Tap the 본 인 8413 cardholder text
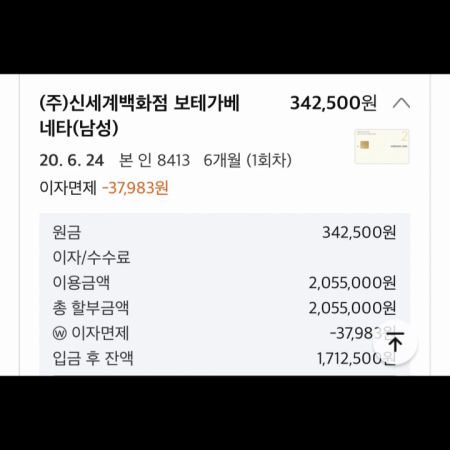The height and width of the screenshot is (450, 450). click(x=154, y=160)
